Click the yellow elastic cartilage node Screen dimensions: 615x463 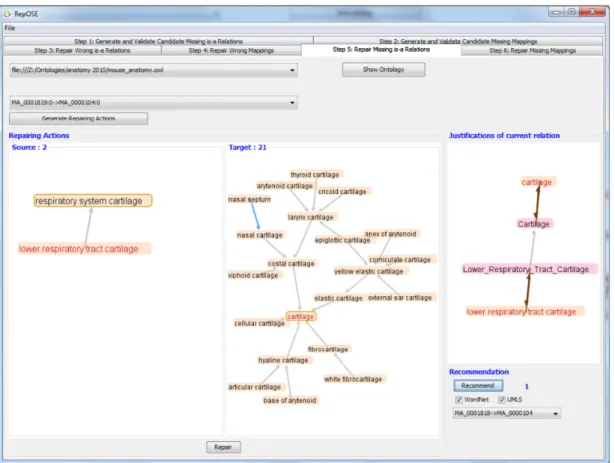pos(369,271)
